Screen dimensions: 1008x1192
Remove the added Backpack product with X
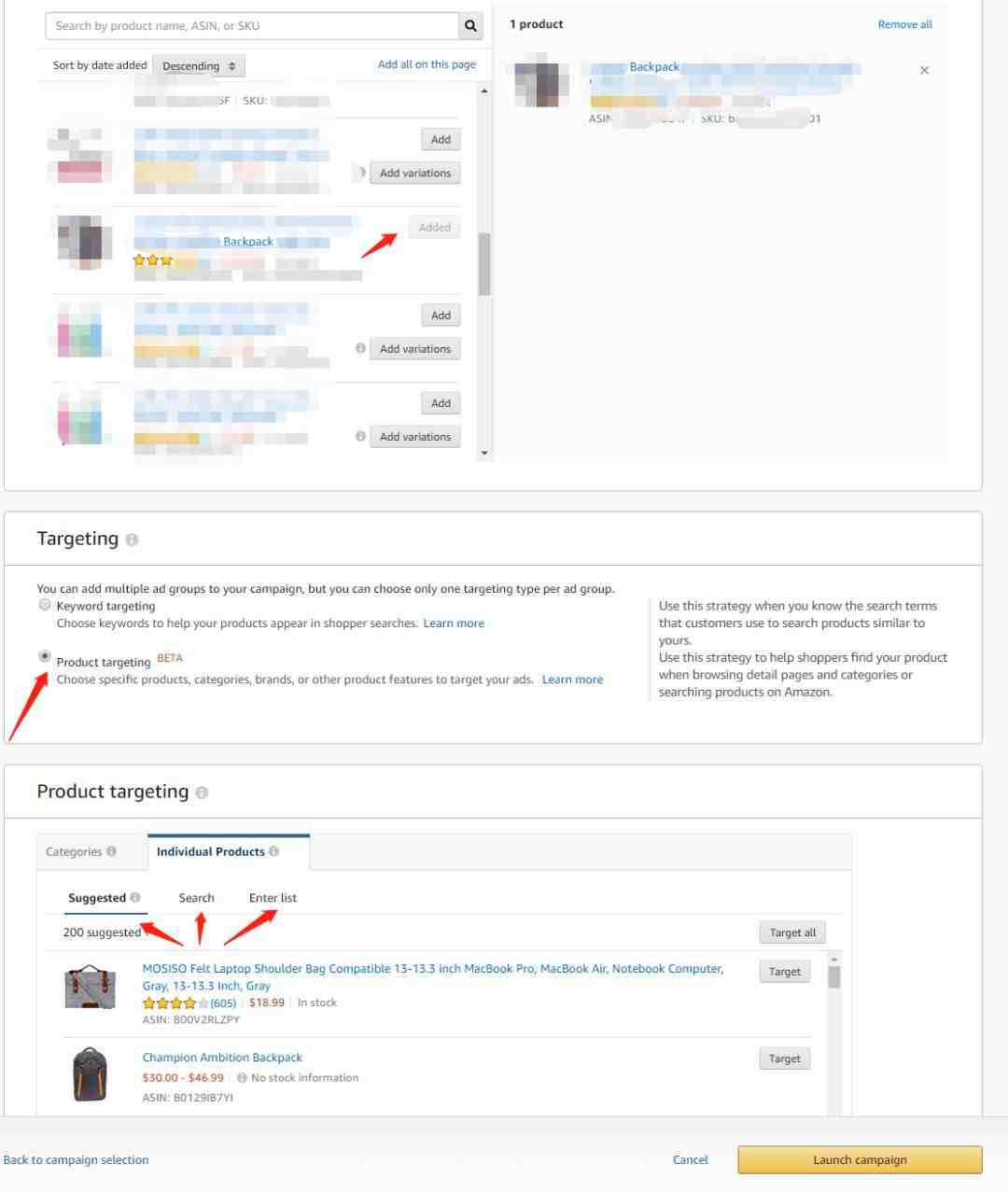click(924, 70)
